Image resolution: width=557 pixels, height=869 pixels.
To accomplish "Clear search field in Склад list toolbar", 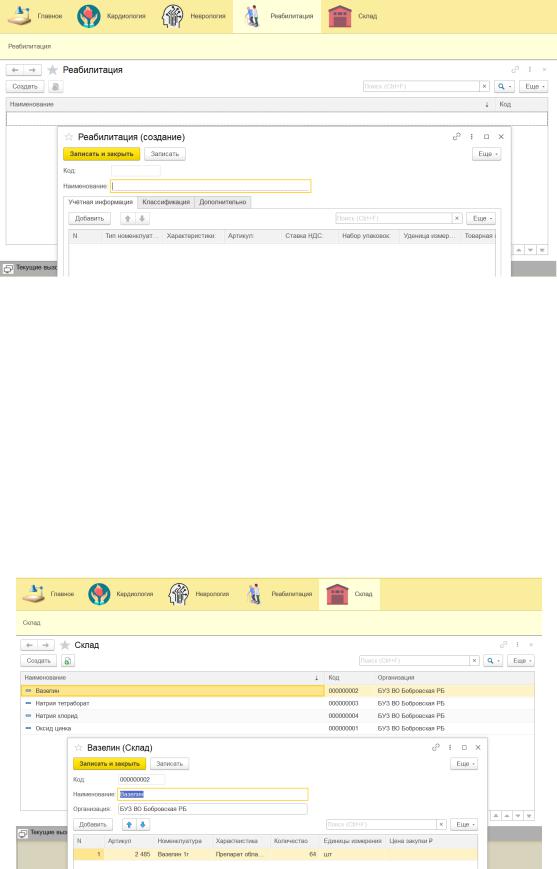I will (474, 661).
